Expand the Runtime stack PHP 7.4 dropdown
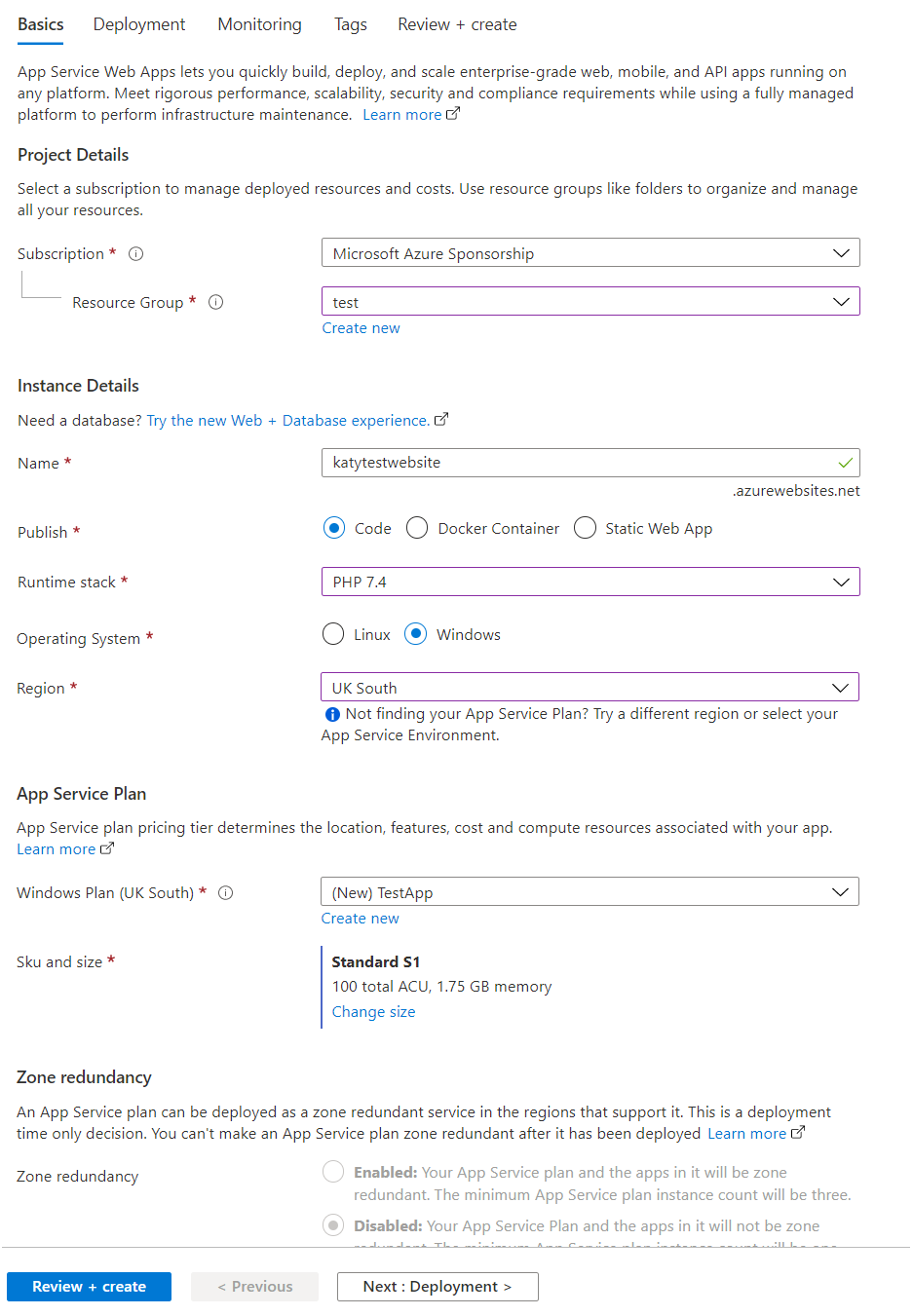Viewport: 913px width, 1316px height. tap(590, 582)
